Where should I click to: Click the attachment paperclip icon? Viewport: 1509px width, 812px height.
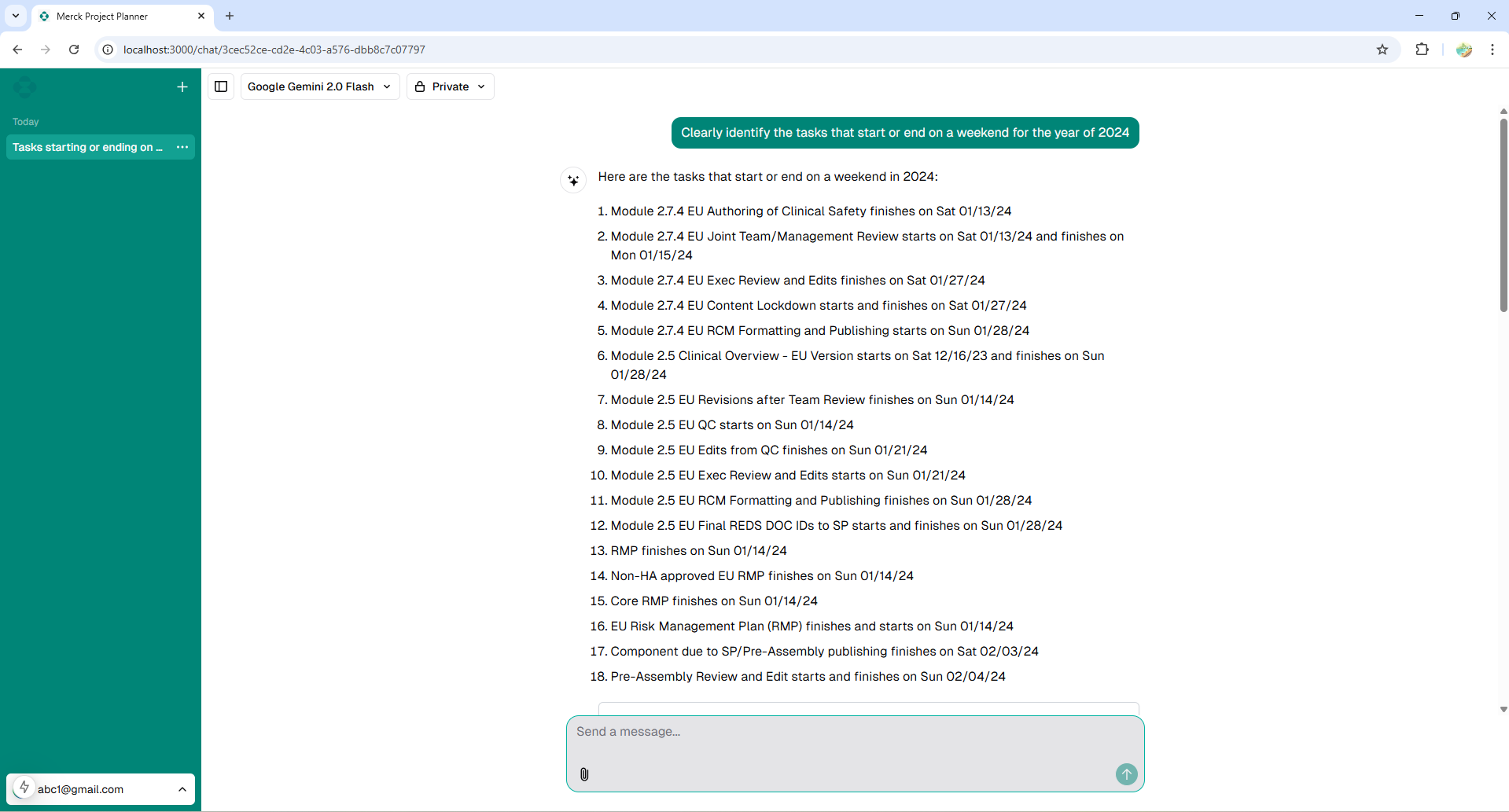click(584, 774)
